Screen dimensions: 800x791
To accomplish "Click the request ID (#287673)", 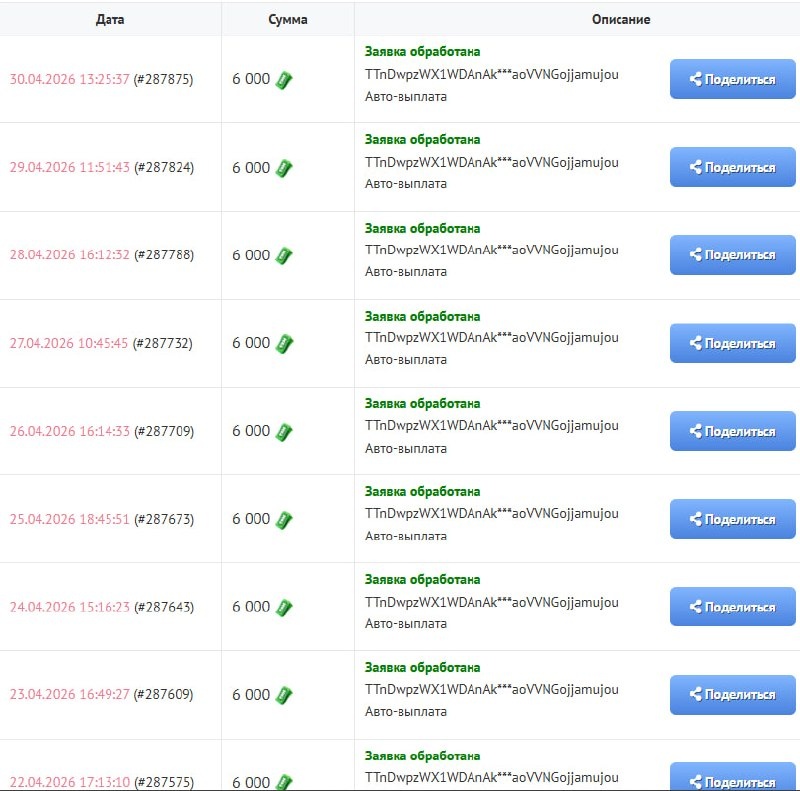I will click(164, 519).
